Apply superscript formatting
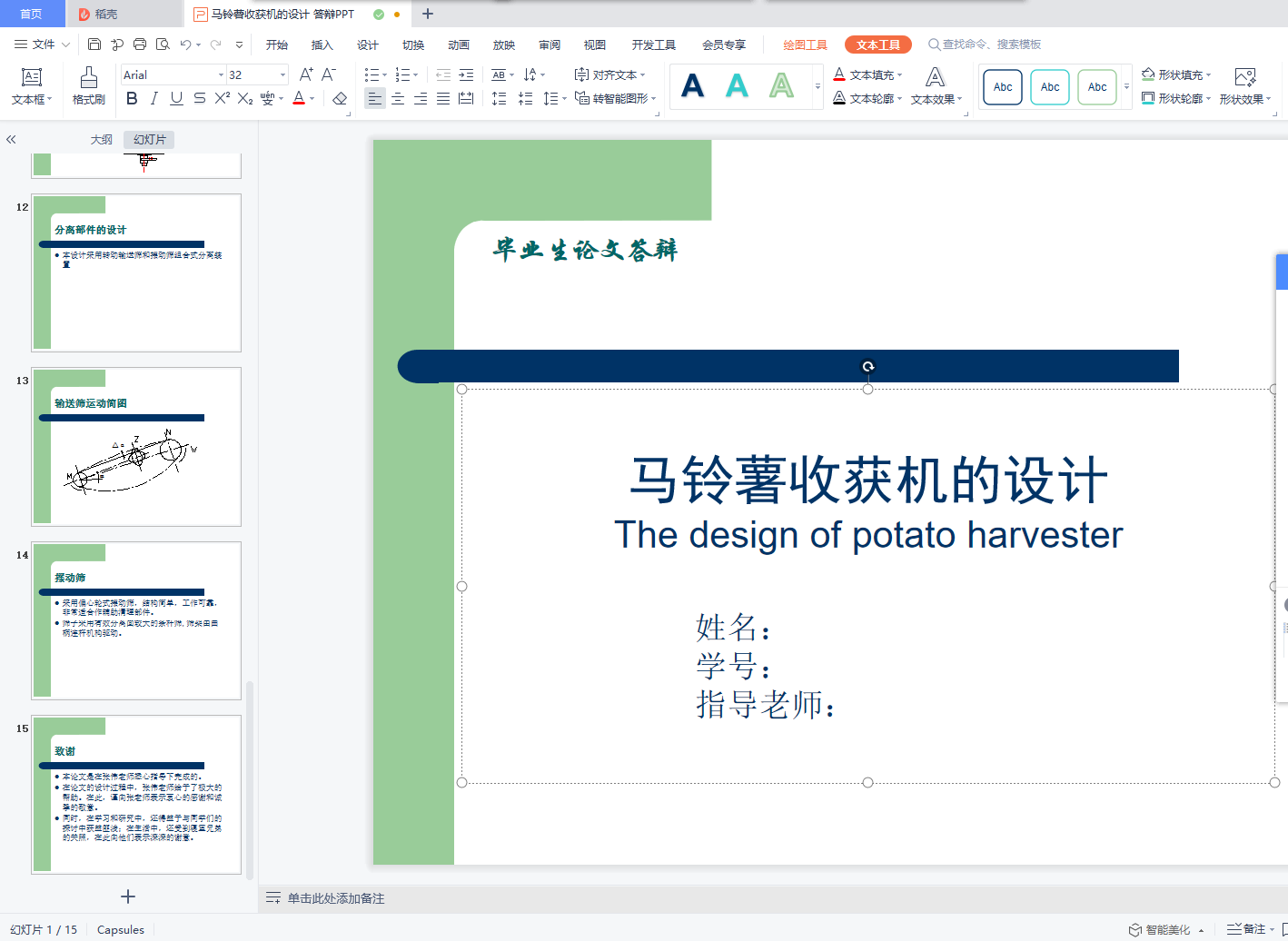 (x=223, y=98)
